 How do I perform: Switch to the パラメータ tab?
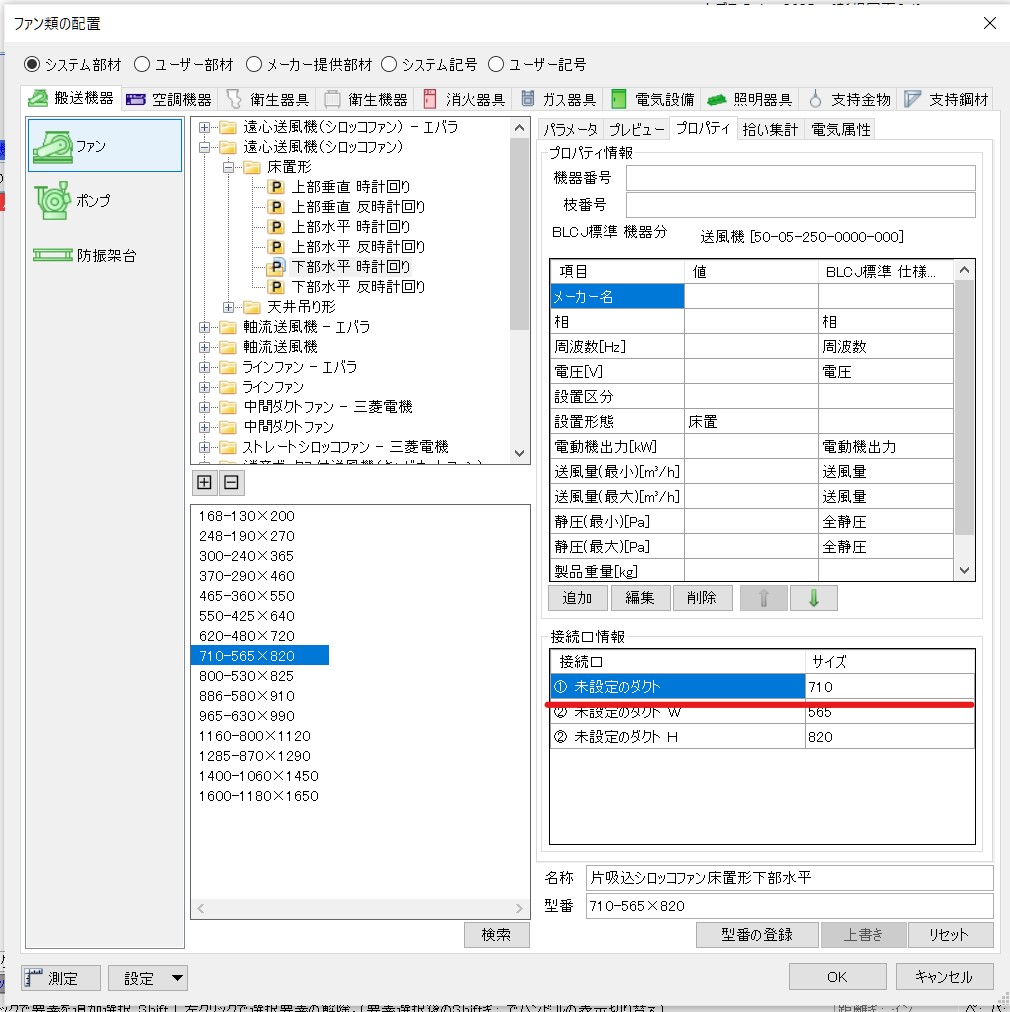click(x=570, y=129)
